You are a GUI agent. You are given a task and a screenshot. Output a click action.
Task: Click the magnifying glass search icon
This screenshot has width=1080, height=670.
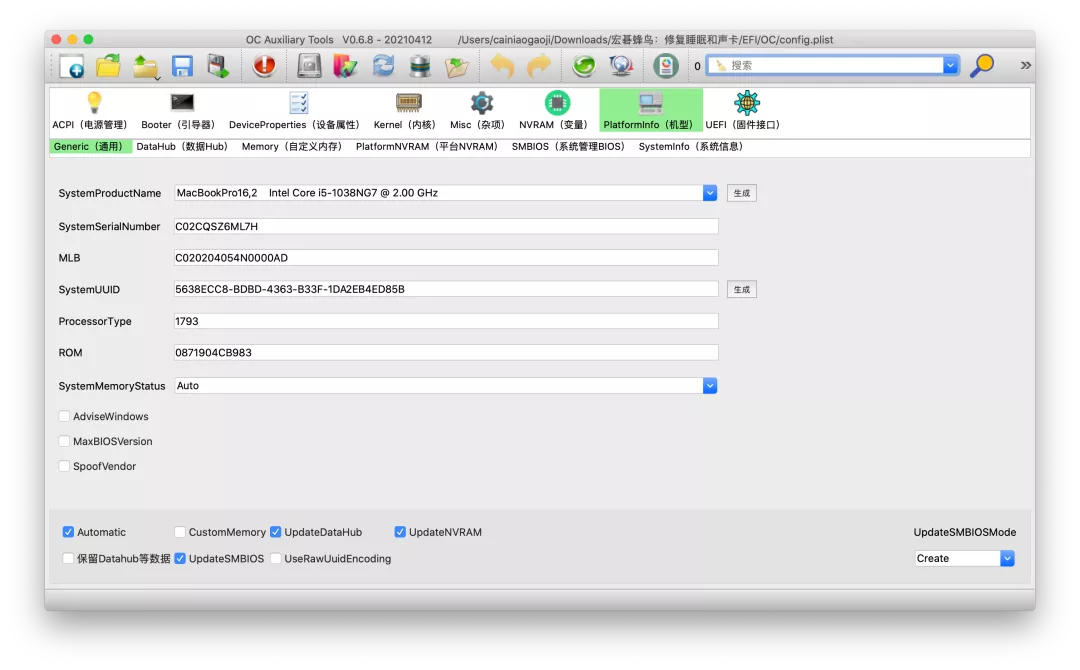[x=982, y=66]
